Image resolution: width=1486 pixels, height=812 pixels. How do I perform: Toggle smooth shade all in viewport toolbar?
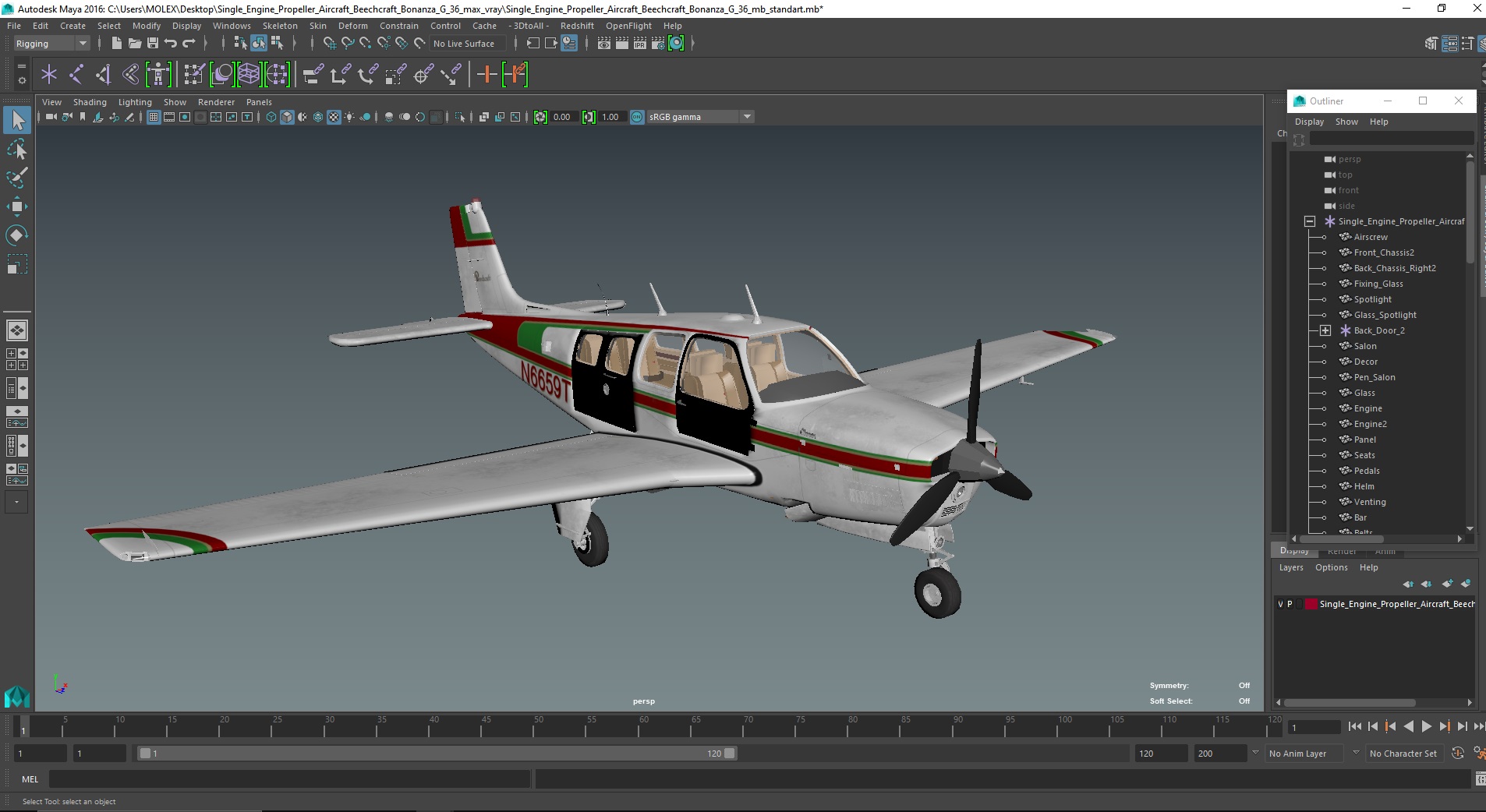pos(287,117)
